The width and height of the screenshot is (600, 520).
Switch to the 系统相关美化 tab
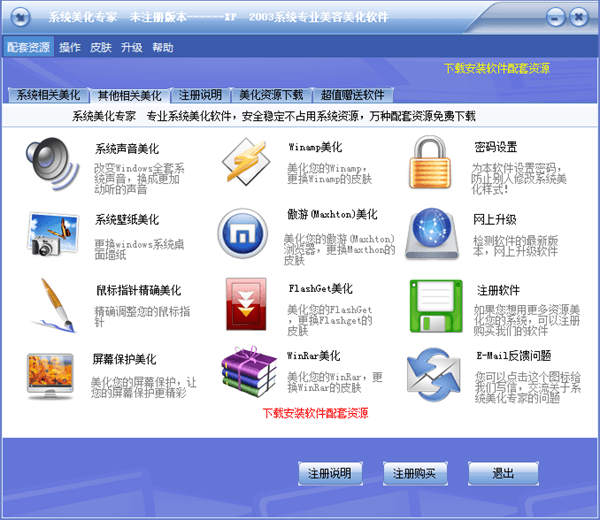pos(47,96)
